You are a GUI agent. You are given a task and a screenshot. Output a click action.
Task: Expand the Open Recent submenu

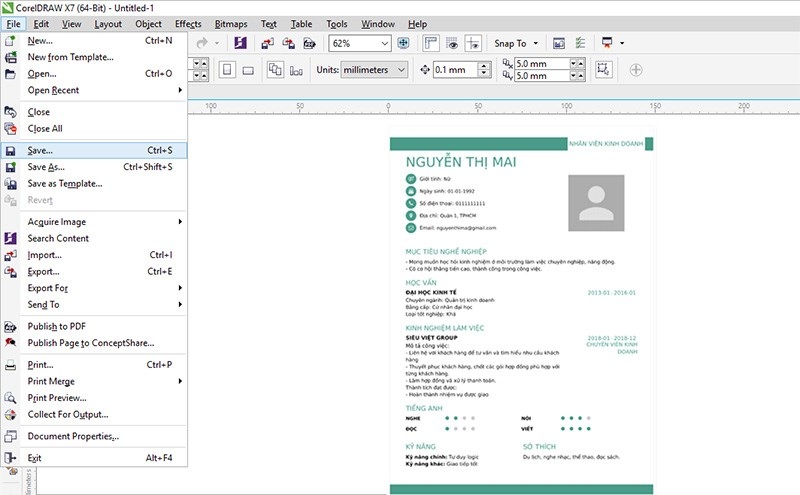point(53,90)
